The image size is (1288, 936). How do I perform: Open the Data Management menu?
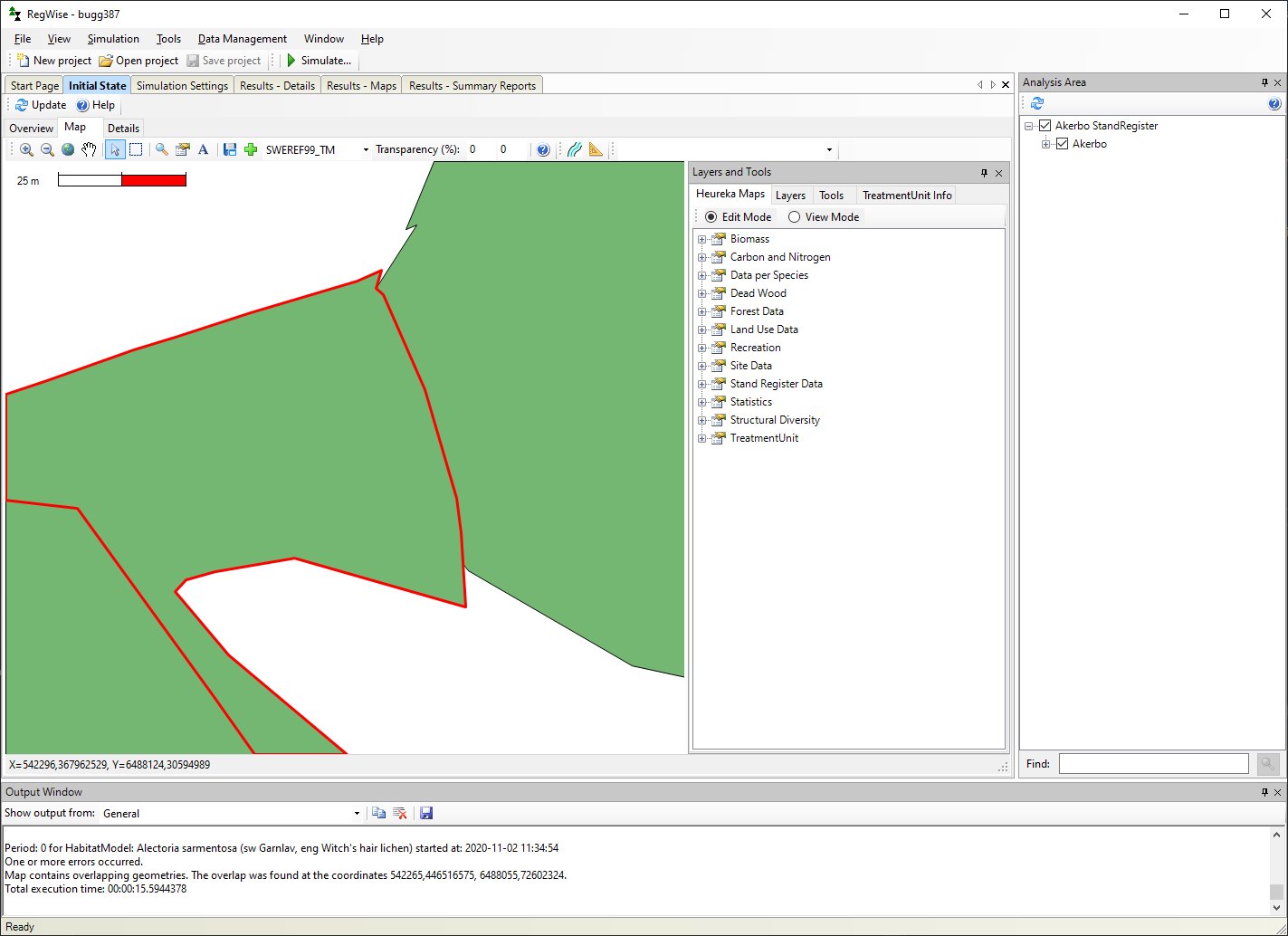[242, 39]
